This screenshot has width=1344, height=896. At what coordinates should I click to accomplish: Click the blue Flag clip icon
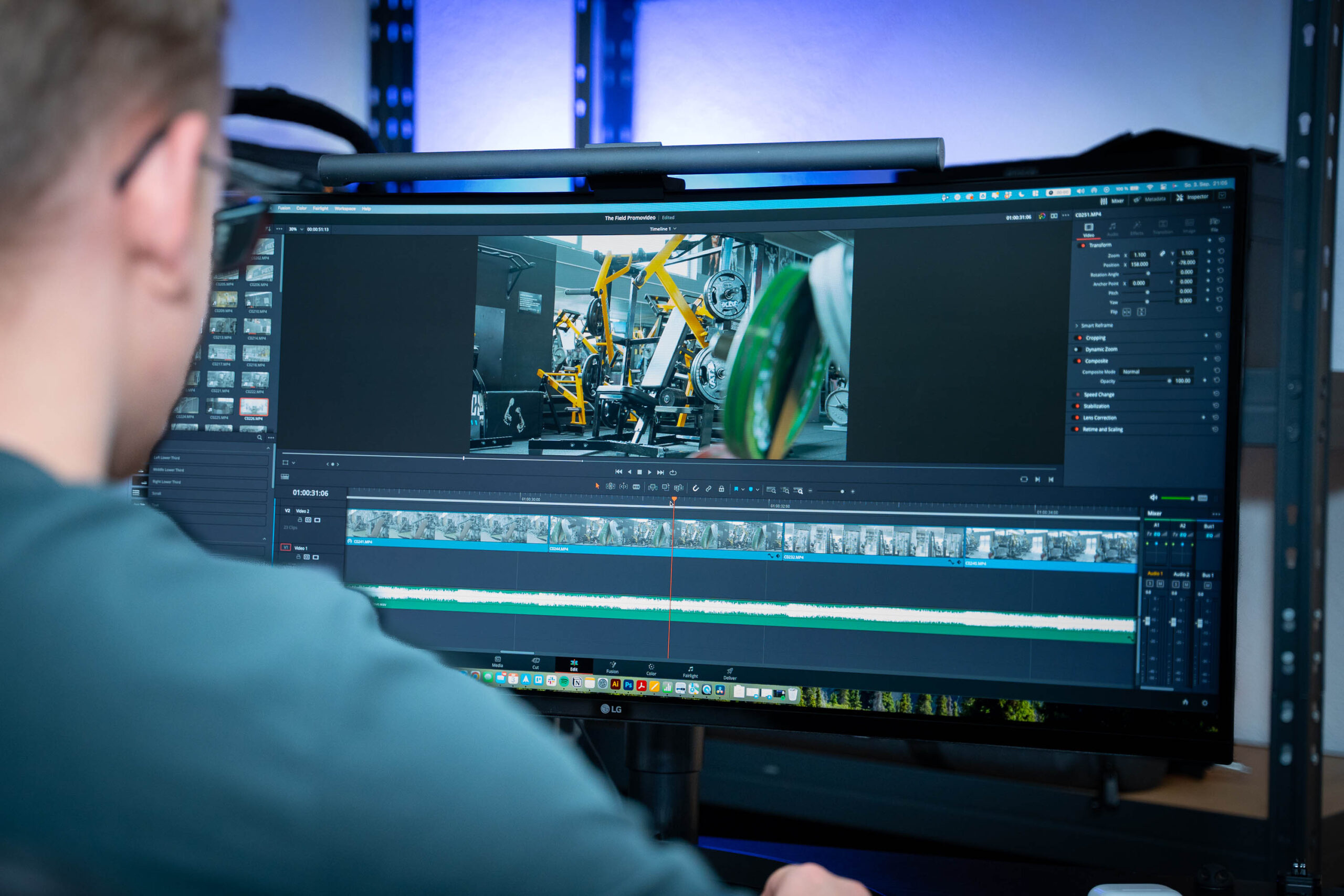click(736, 489)
